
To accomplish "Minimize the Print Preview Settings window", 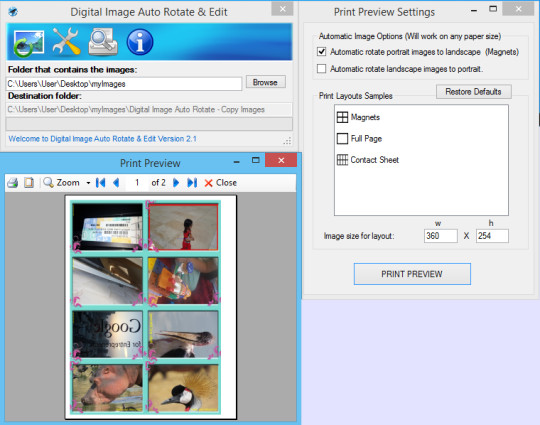I will tap(474, 10).
